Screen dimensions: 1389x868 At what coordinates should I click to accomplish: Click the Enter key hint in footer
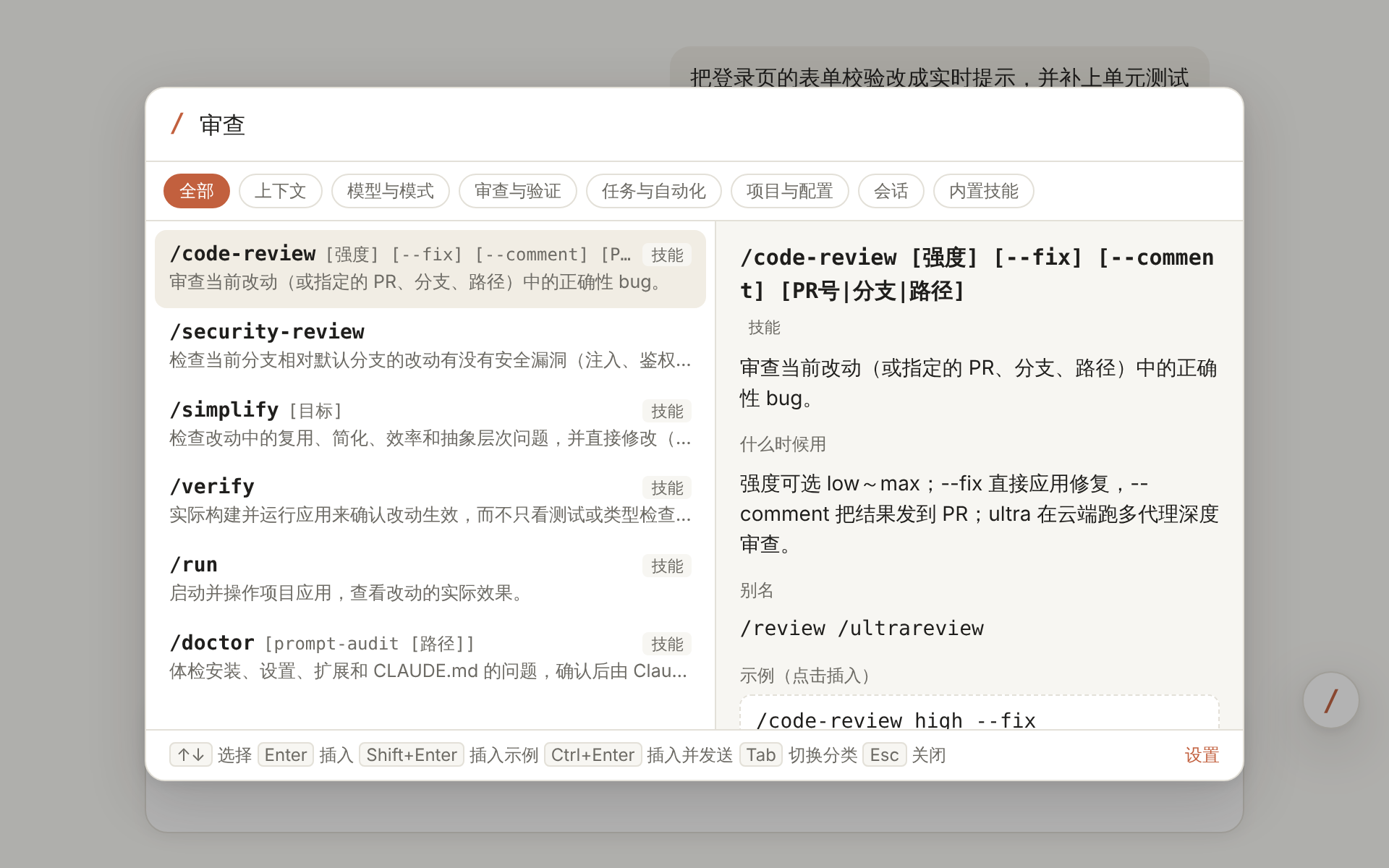tap(286, 755)
